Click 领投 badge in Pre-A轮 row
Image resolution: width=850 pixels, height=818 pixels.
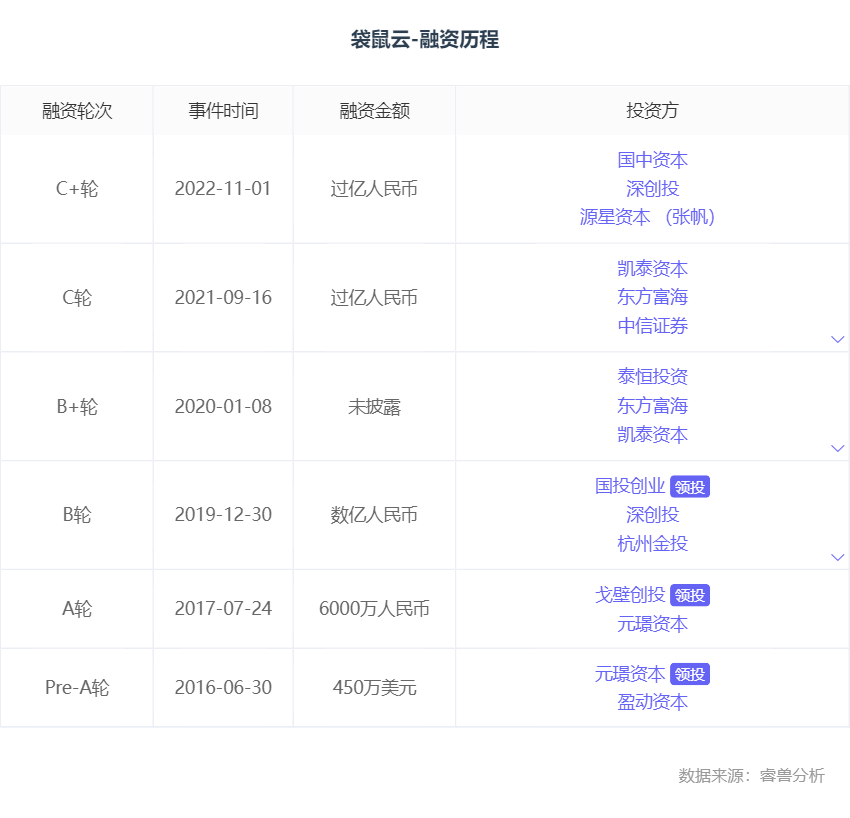pos(690,674)
